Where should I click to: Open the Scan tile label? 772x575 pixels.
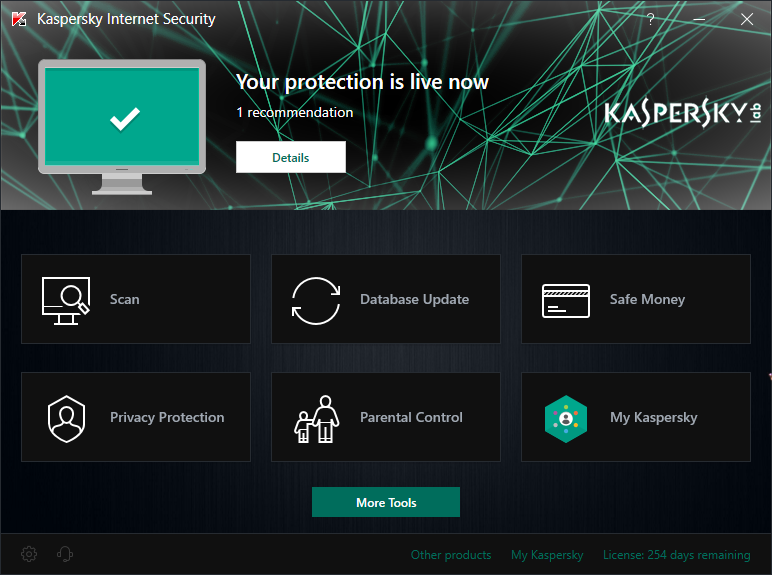point(125,299)
